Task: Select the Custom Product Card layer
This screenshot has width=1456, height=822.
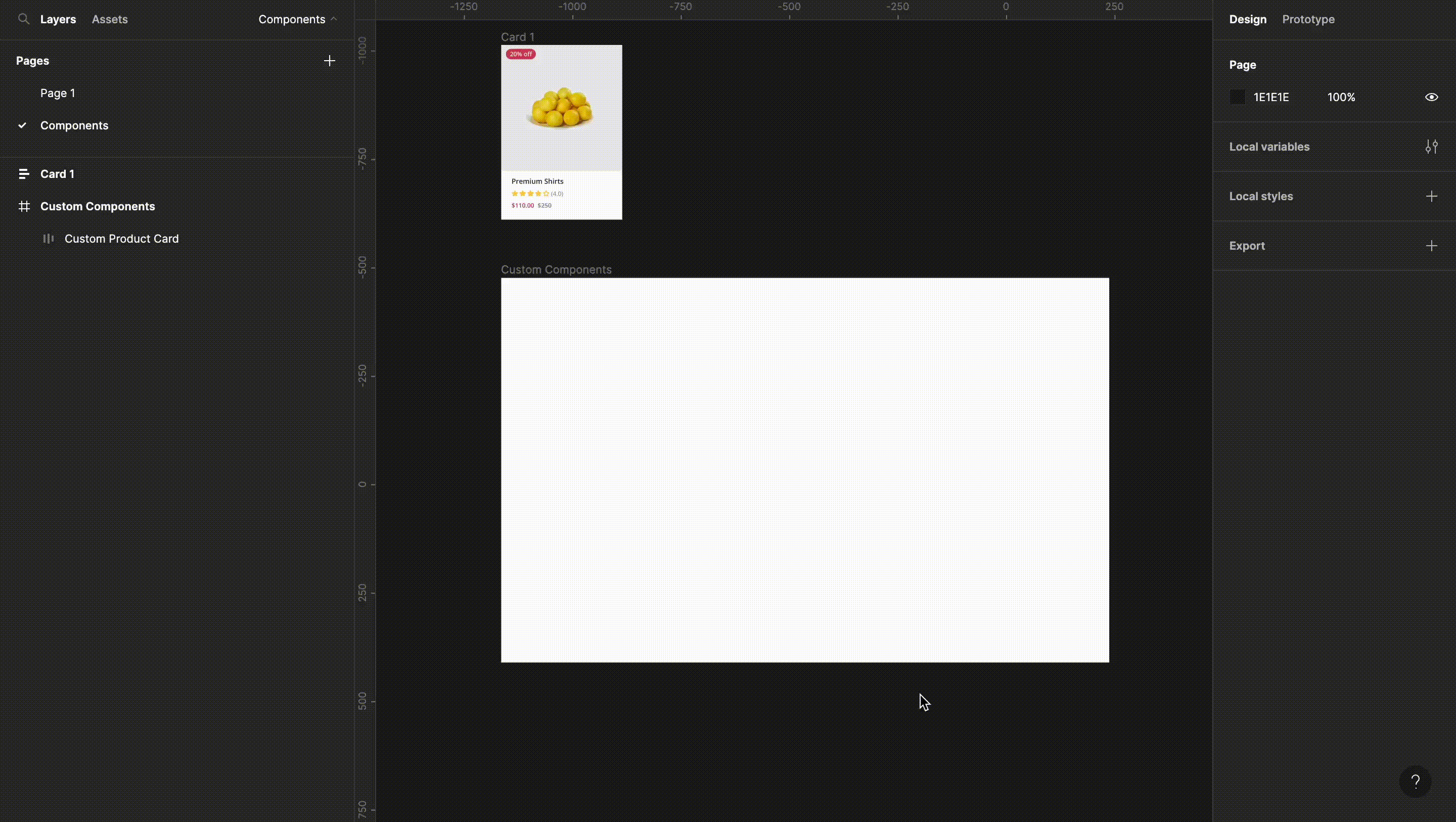Action: [121, 239]
